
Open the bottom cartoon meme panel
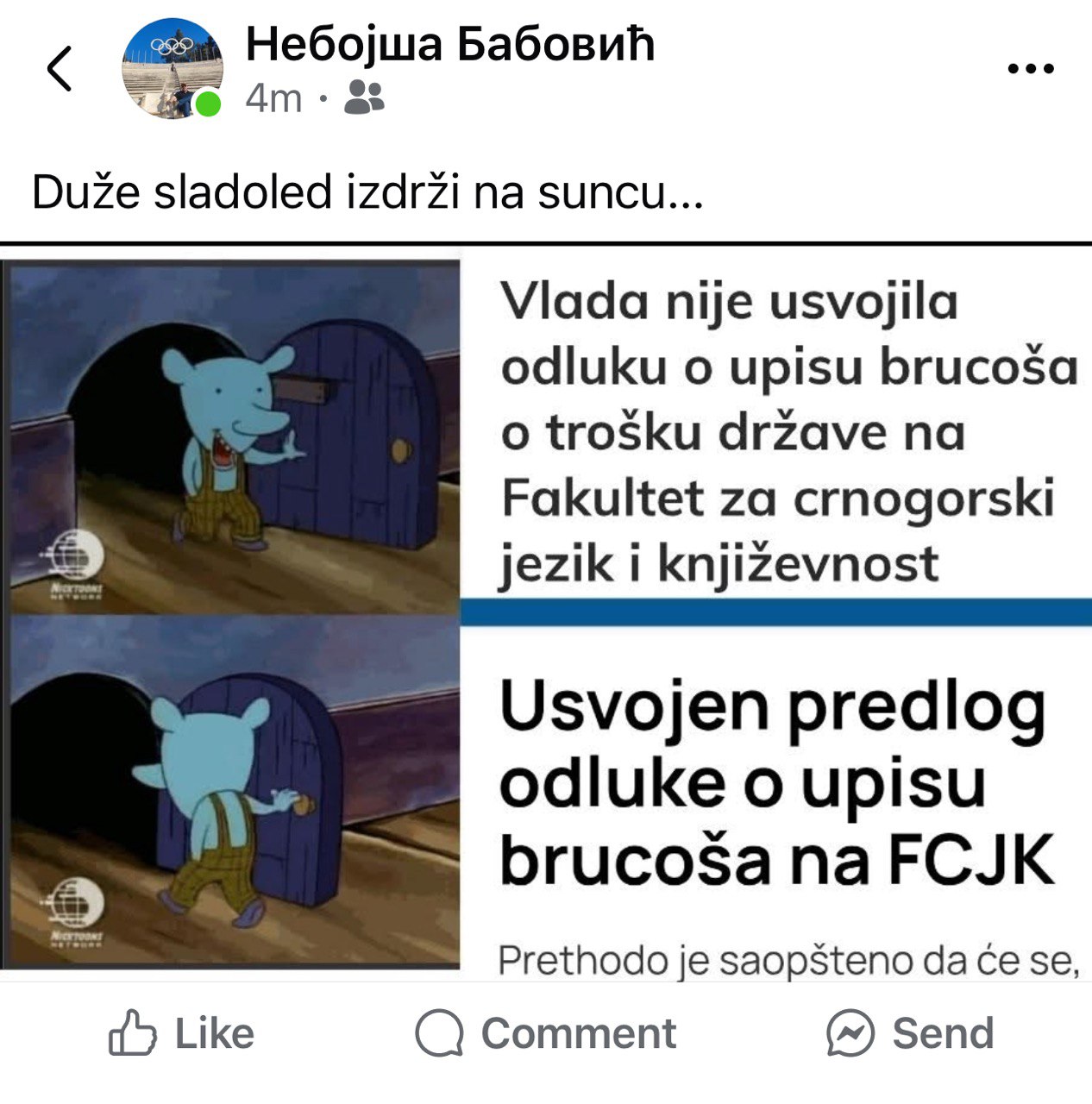pyautogui.click(x=235, y=791)
